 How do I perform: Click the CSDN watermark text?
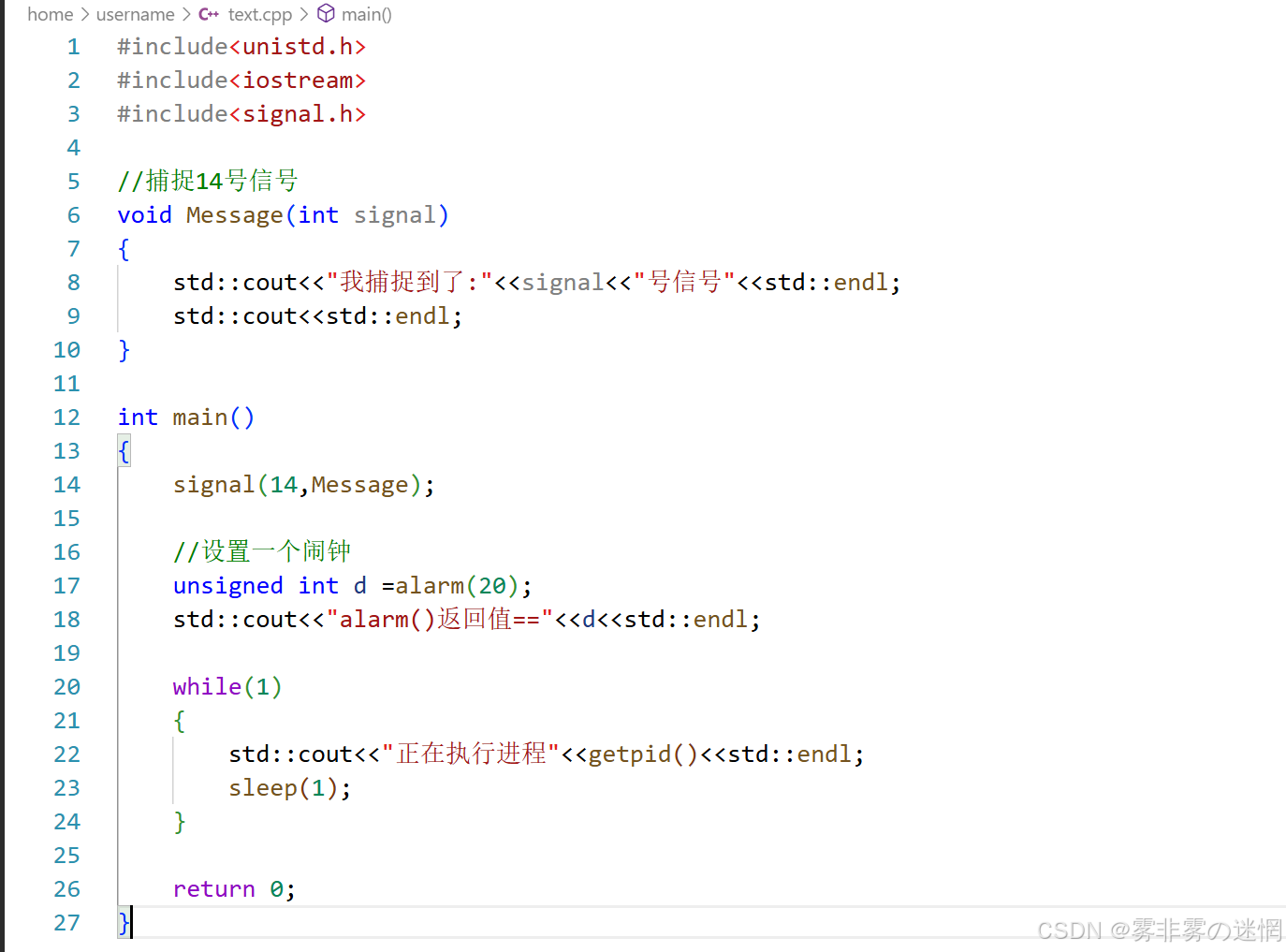[1159, 930]
